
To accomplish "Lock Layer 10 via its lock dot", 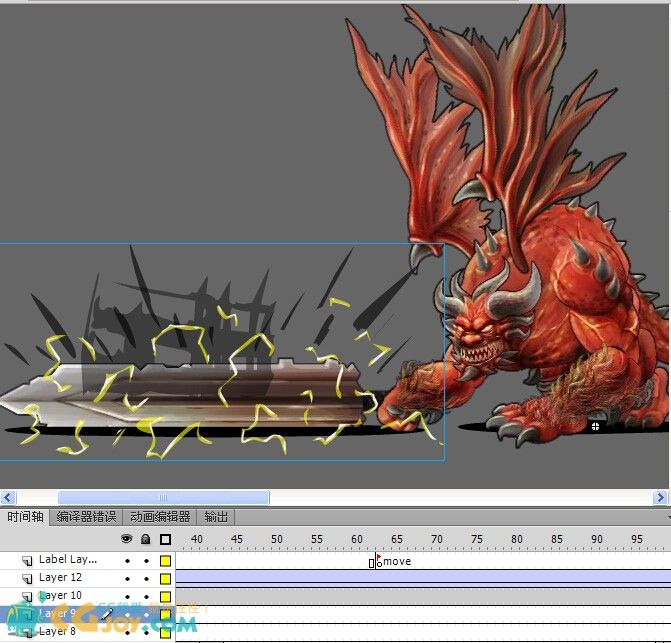I will click(x=146, y=596).
